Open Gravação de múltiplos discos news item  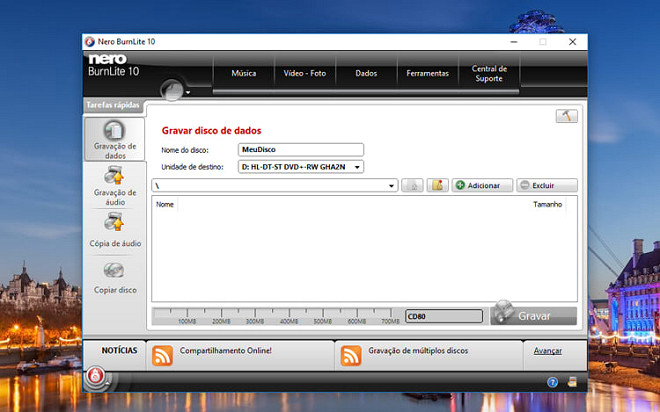pyautogui.click(x=418, y=351)
